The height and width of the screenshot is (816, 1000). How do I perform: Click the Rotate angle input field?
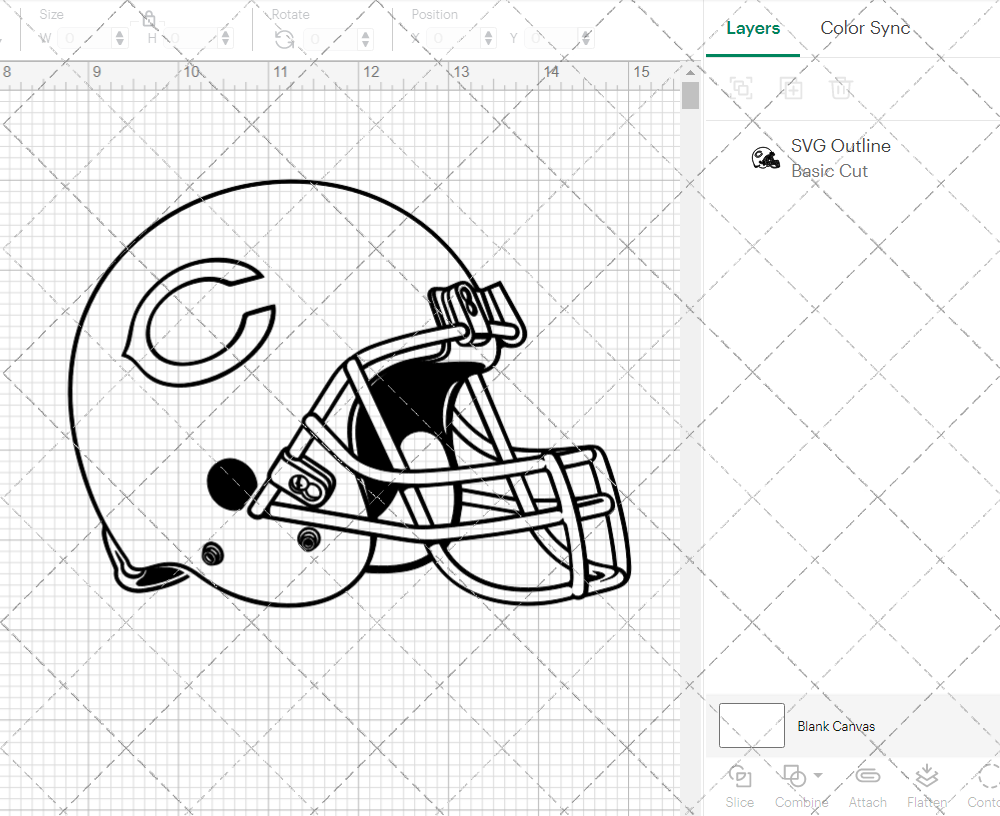pos(330,38)
